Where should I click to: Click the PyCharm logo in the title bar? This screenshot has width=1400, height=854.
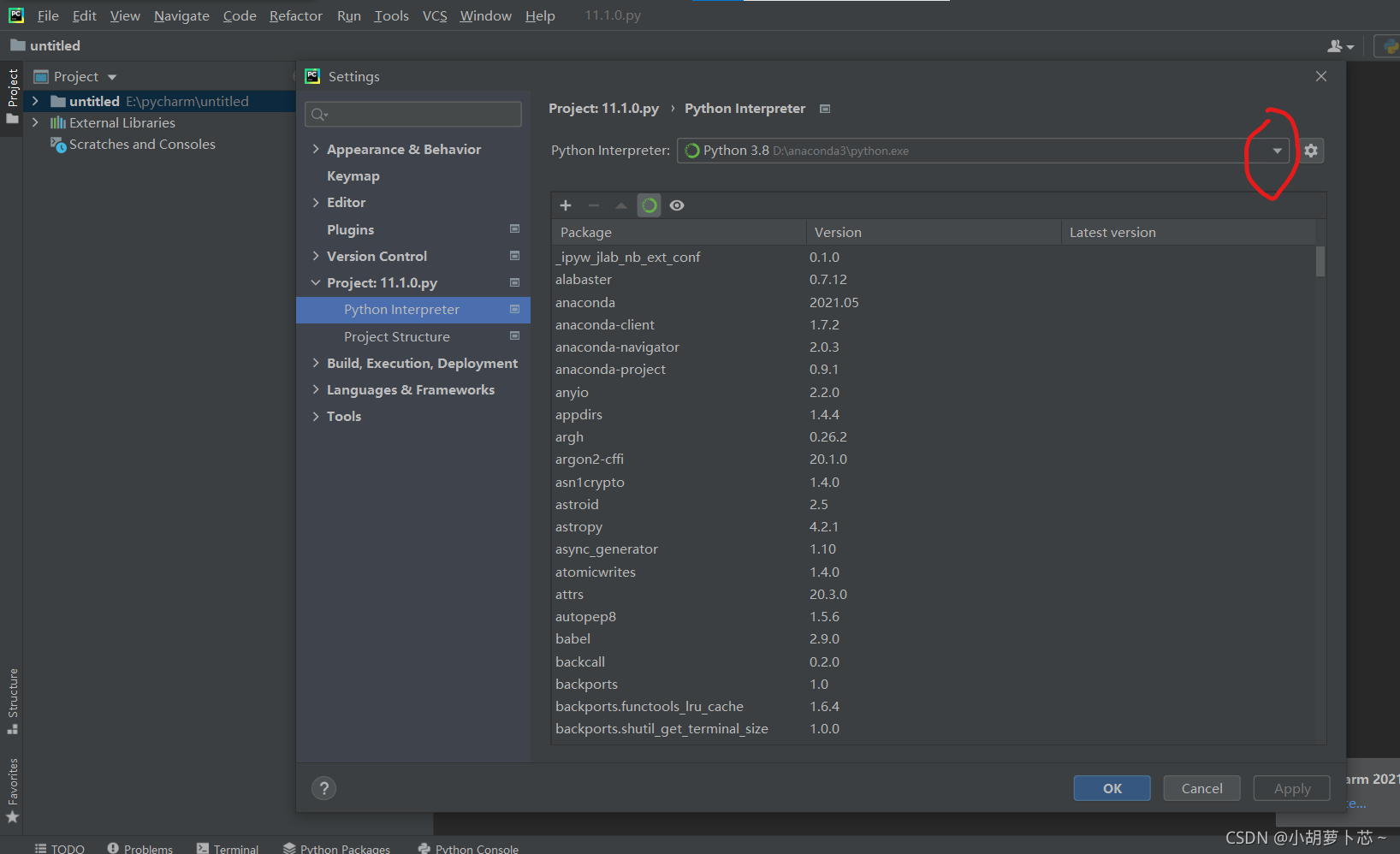coord(16,15)
